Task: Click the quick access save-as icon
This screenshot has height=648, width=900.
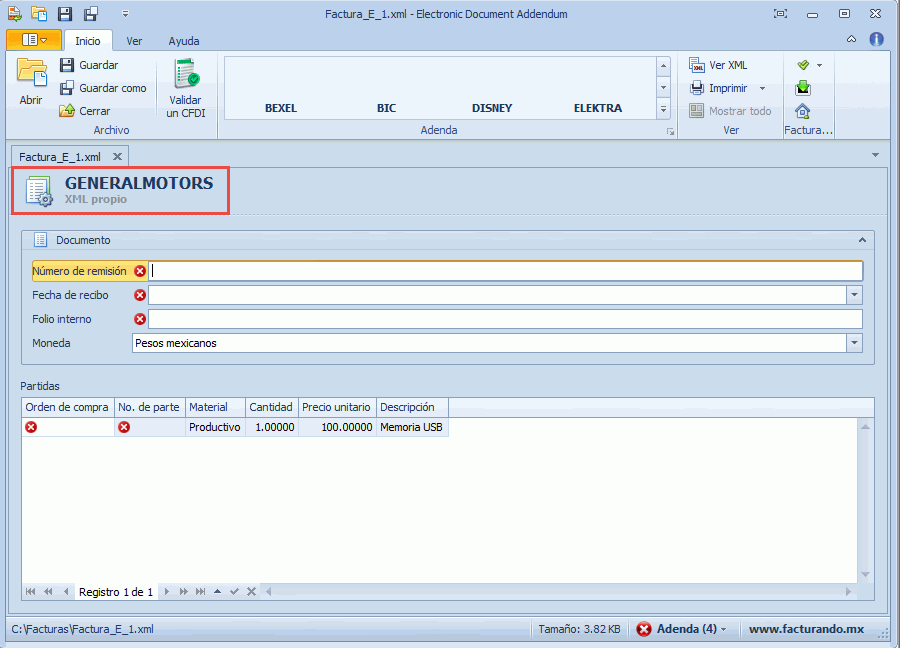Action: click(91, 14)
